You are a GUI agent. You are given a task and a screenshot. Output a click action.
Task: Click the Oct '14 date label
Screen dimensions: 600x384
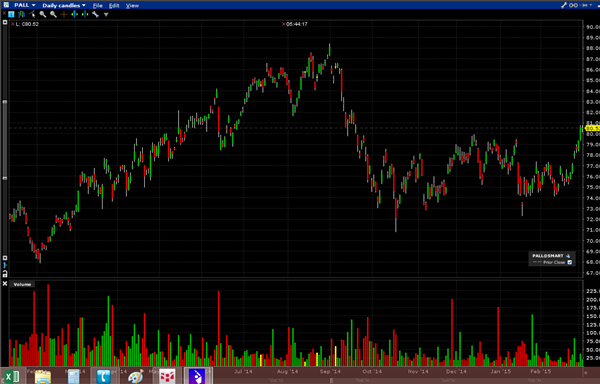pyautogui.click(x=372, y=371)
